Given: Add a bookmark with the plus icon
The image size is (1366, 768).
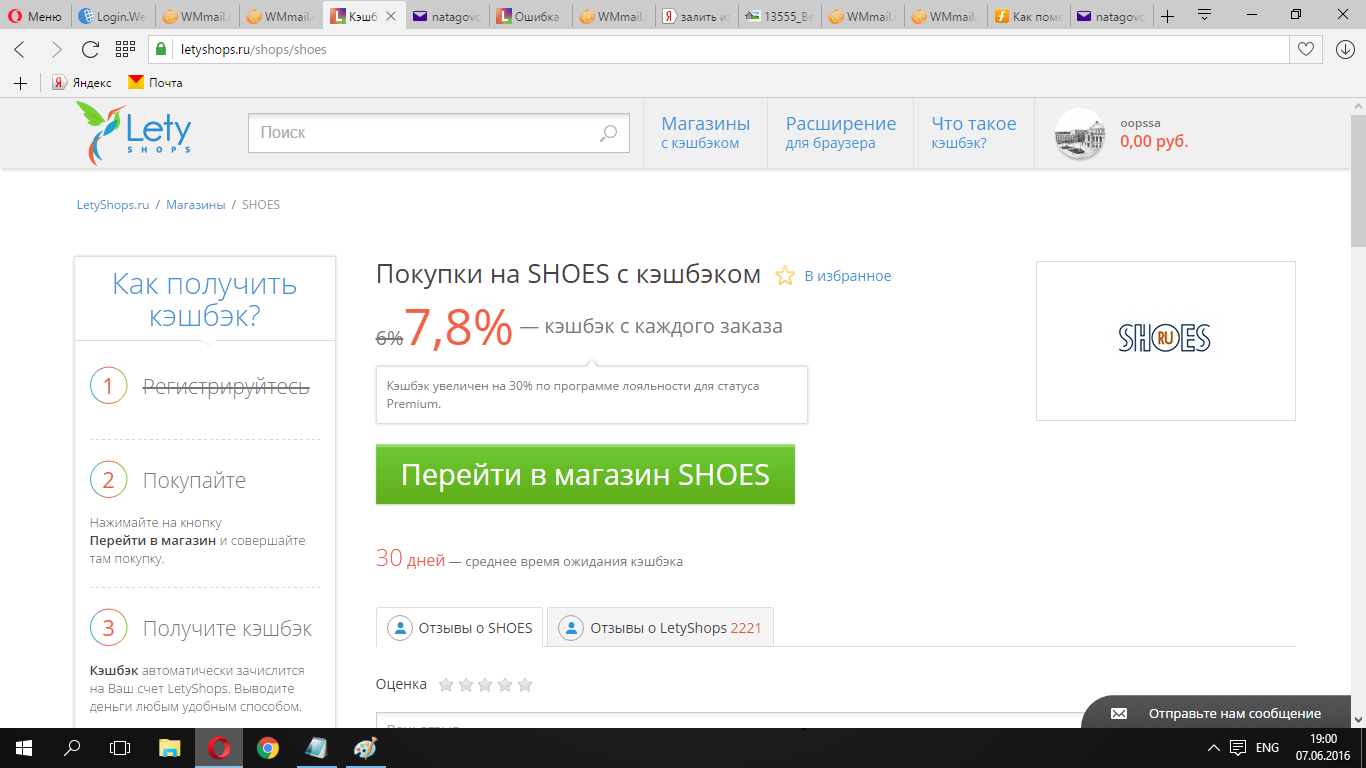Looking at the screenshot, I should 20,83.
